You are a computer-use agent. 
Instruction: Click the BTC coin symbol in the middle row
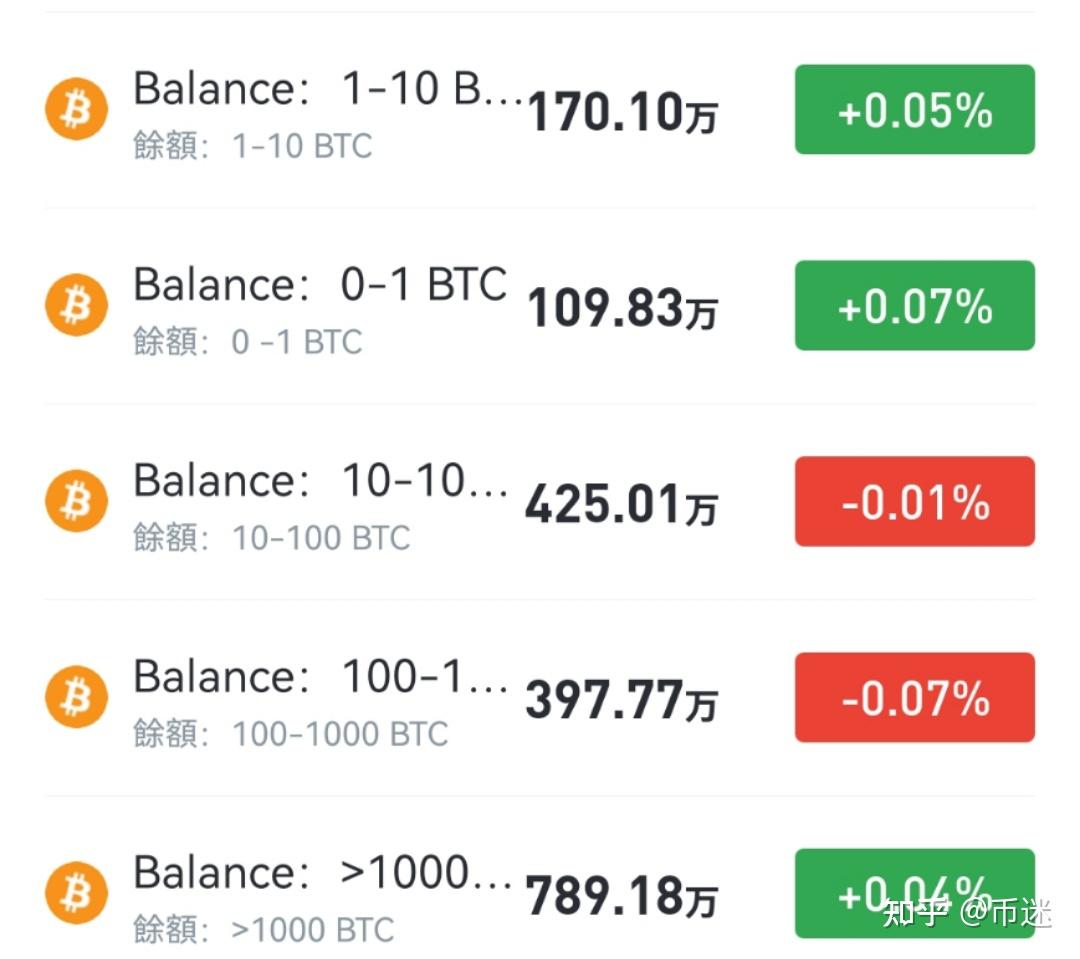click(75, 500)
